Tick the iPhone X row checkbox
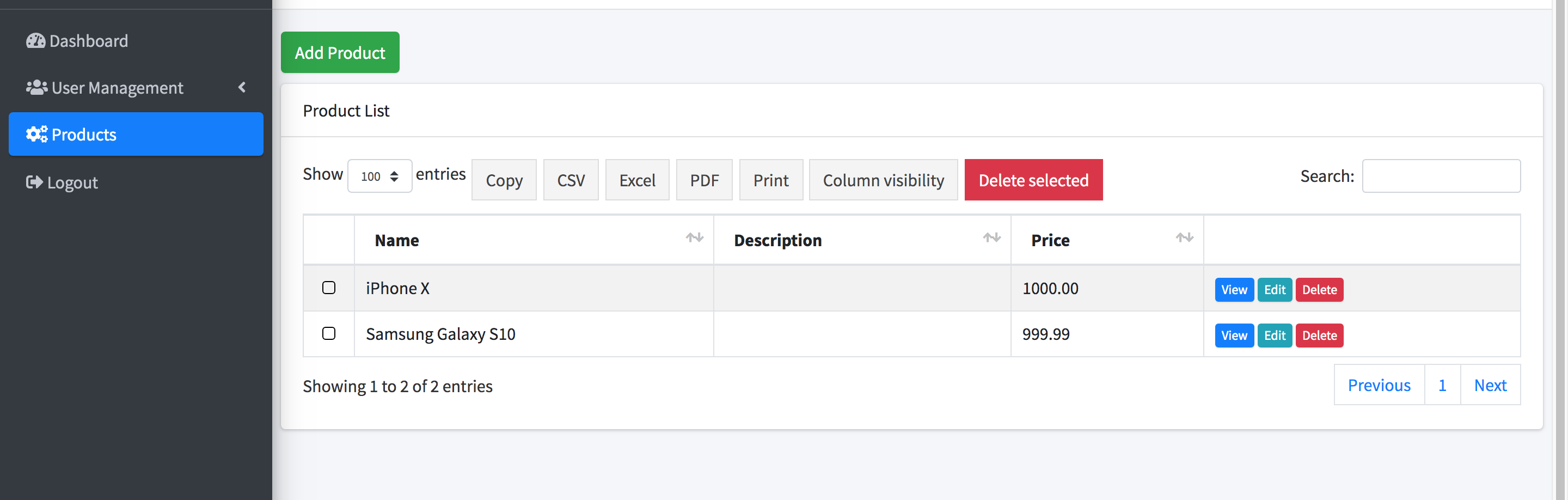The width and height of the screenshot is (1568, 500). coord(329,288)
